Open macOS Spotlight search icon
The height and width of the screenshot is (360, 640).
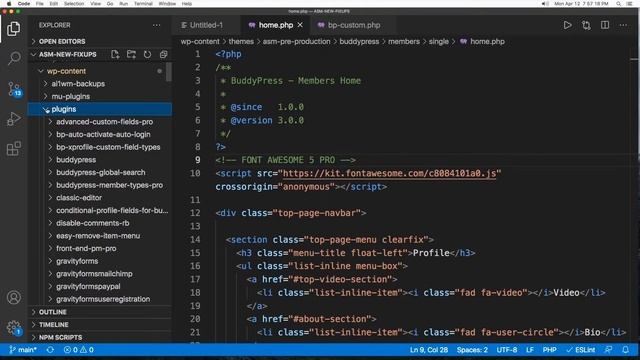619,4
